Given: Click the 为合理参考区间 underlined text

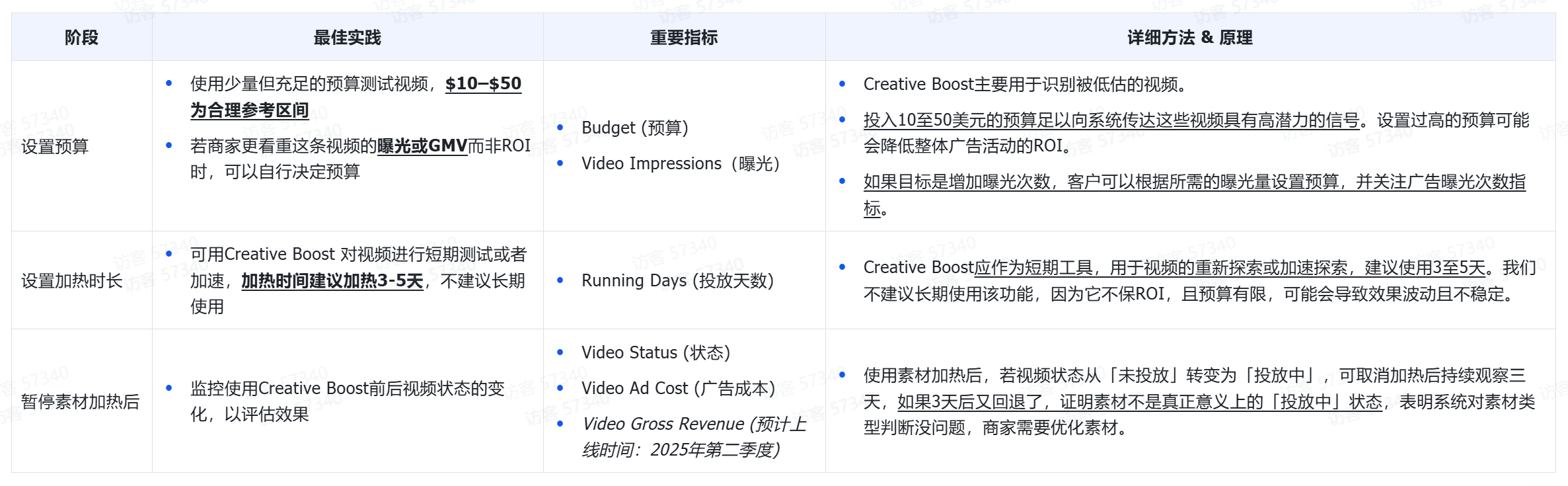Looking at the screenshot, I should pyautogui.click(x=250, y=110).
